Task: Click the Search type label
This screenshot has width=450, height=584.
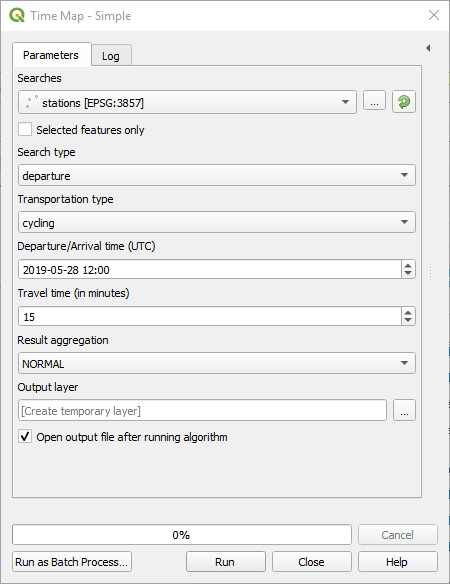Action: [x=47, y=152]
